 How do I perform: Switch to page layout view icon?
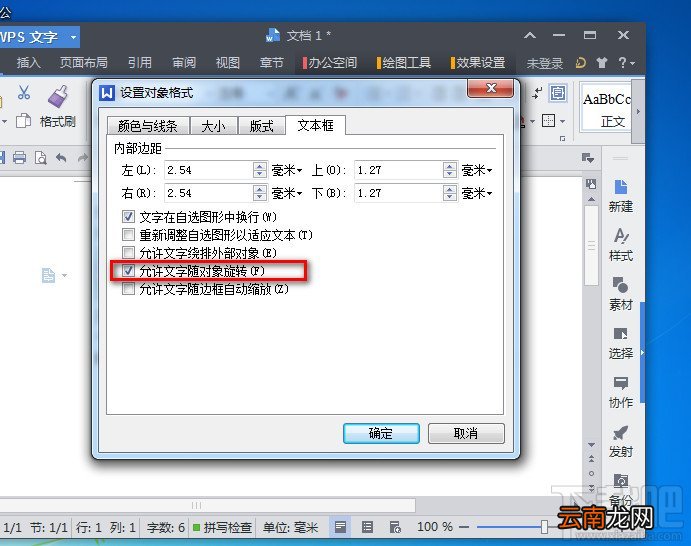point(340,527)
